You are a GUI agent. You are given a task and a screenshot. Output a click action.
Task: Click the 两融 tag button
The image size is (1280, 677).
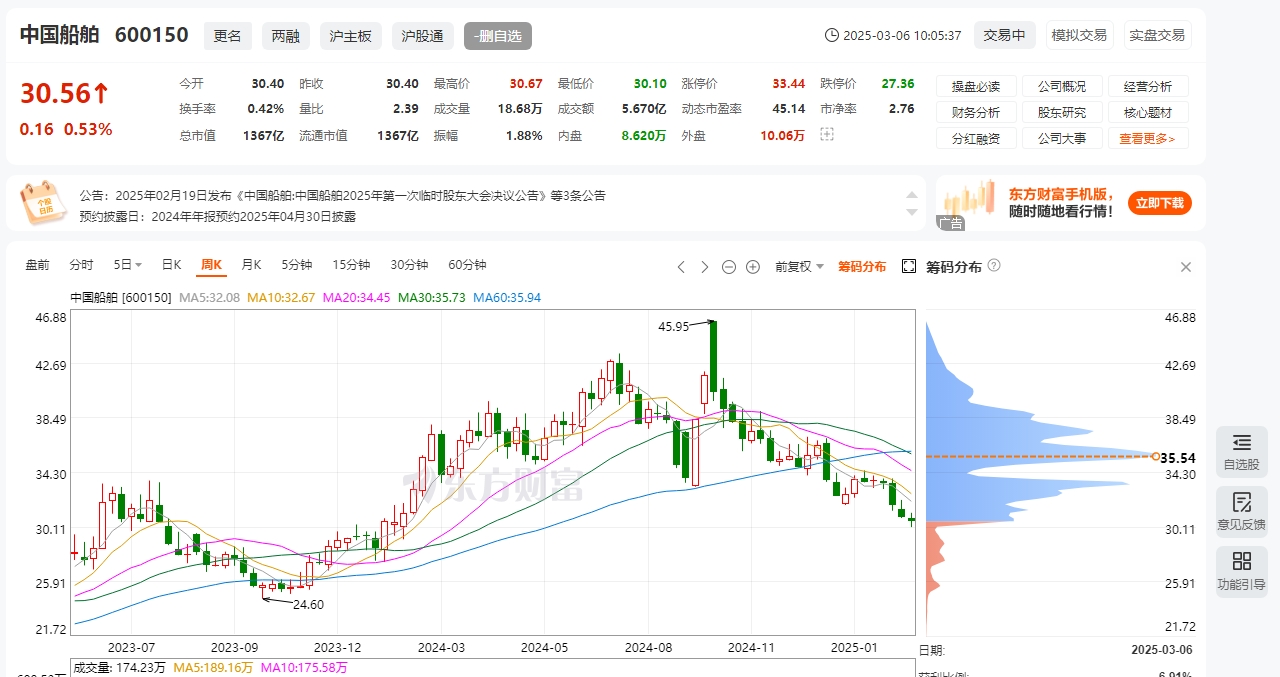click(286, 36)
